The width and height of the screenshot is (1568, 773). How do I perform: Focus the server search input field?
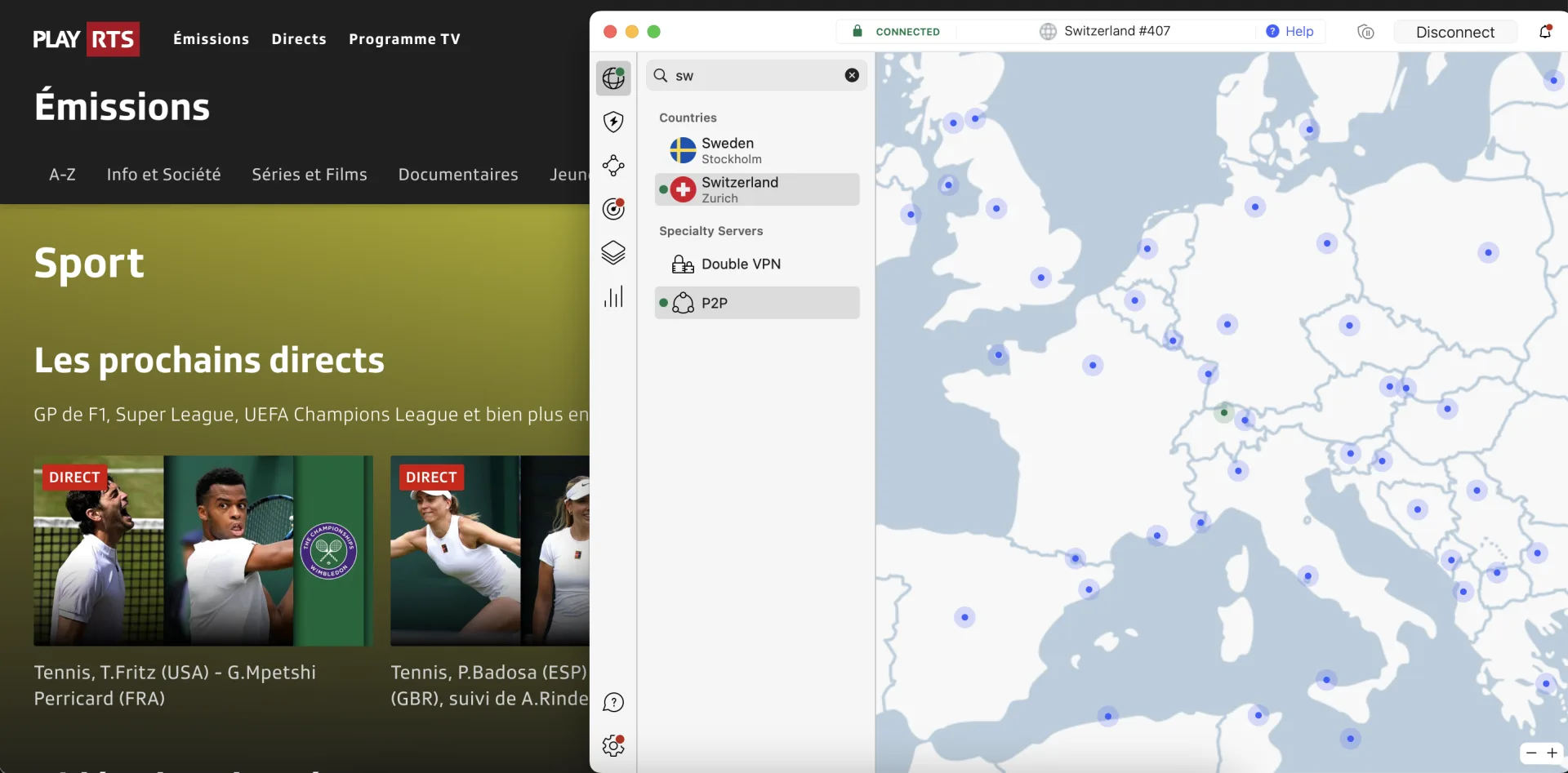click(757, 75)
